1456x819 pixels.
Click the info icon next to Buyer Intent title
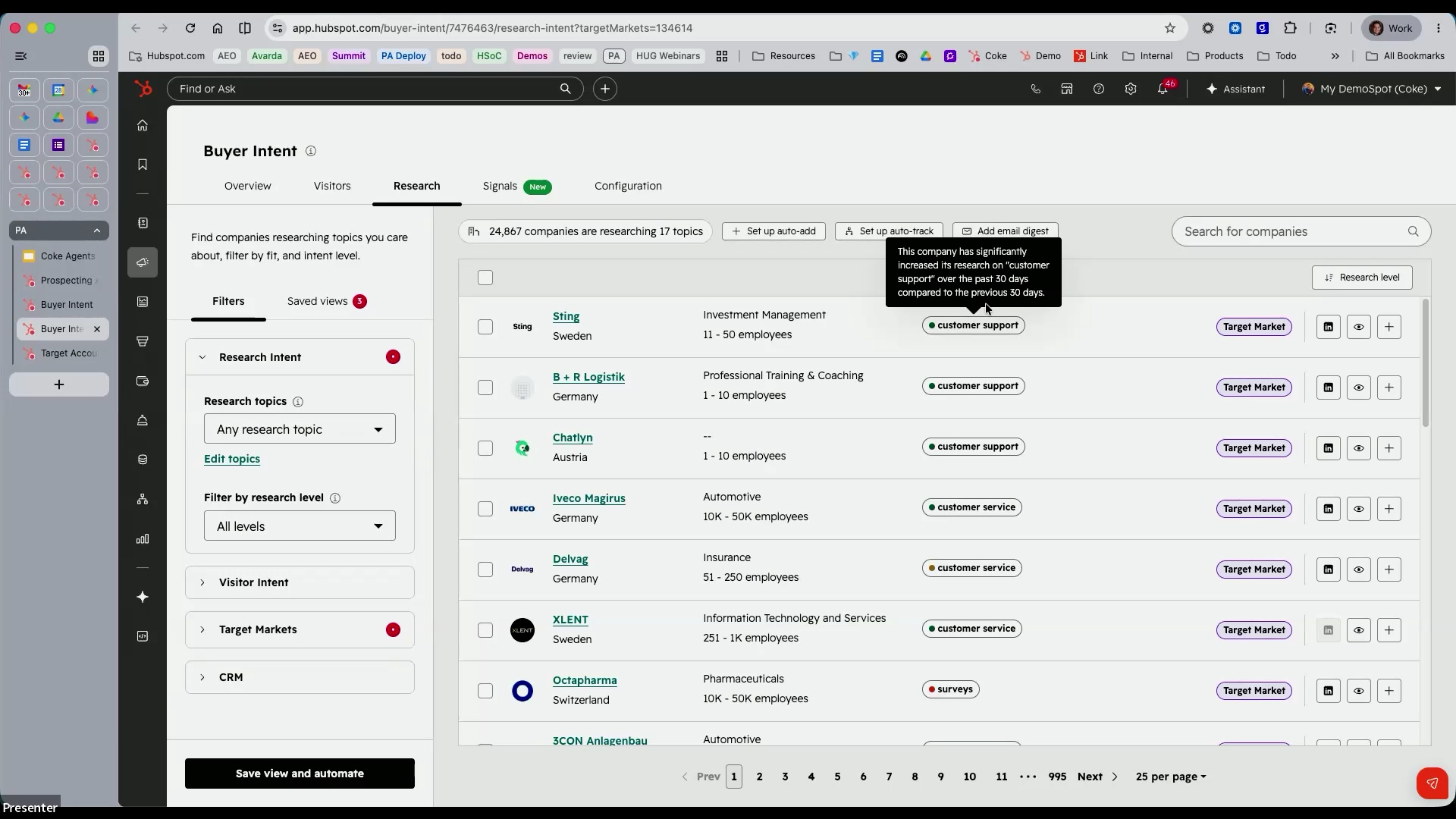click(x=311, y=151)
